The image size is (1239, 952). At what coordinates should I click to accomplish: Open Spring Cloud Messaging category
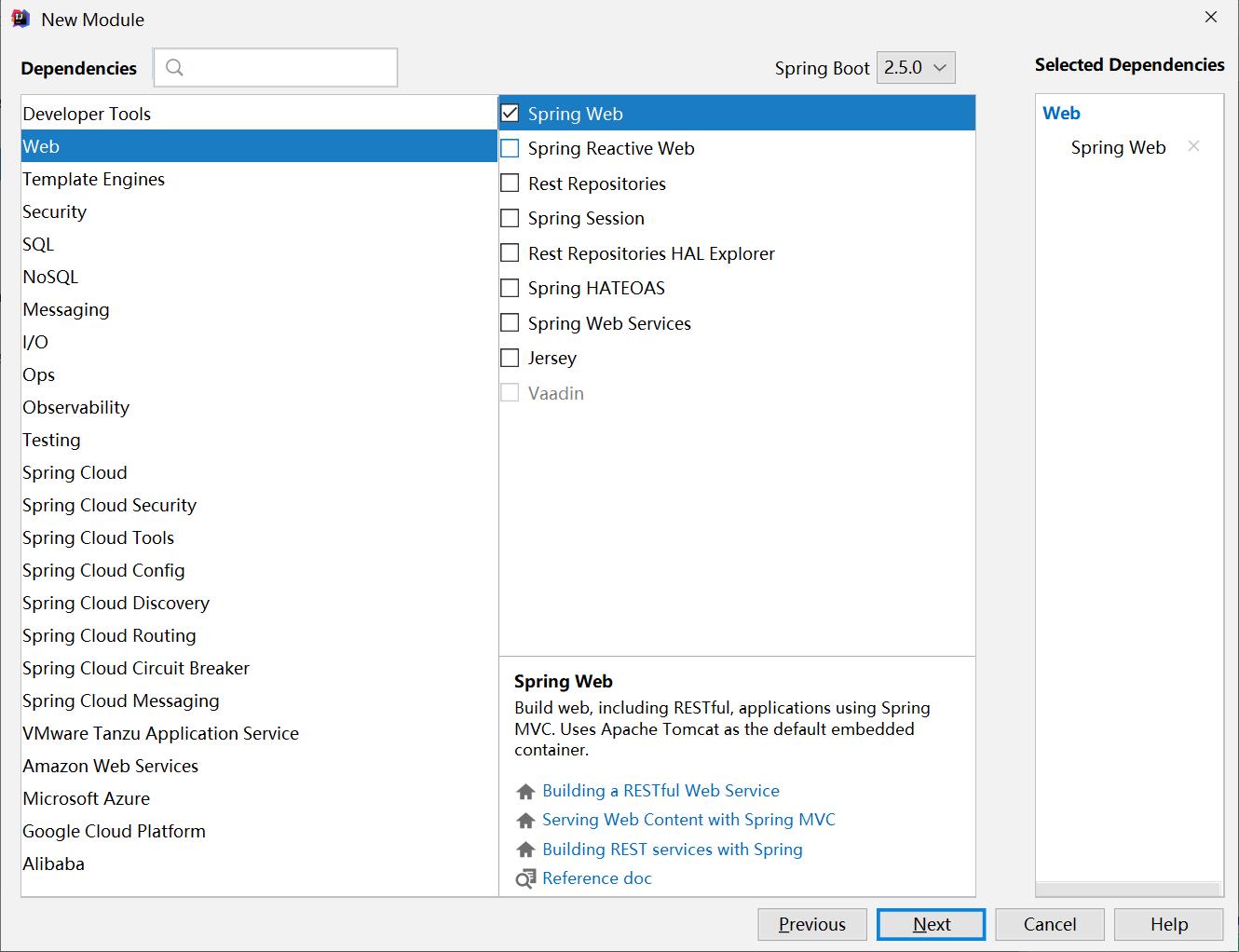click(x=259, y=700)
